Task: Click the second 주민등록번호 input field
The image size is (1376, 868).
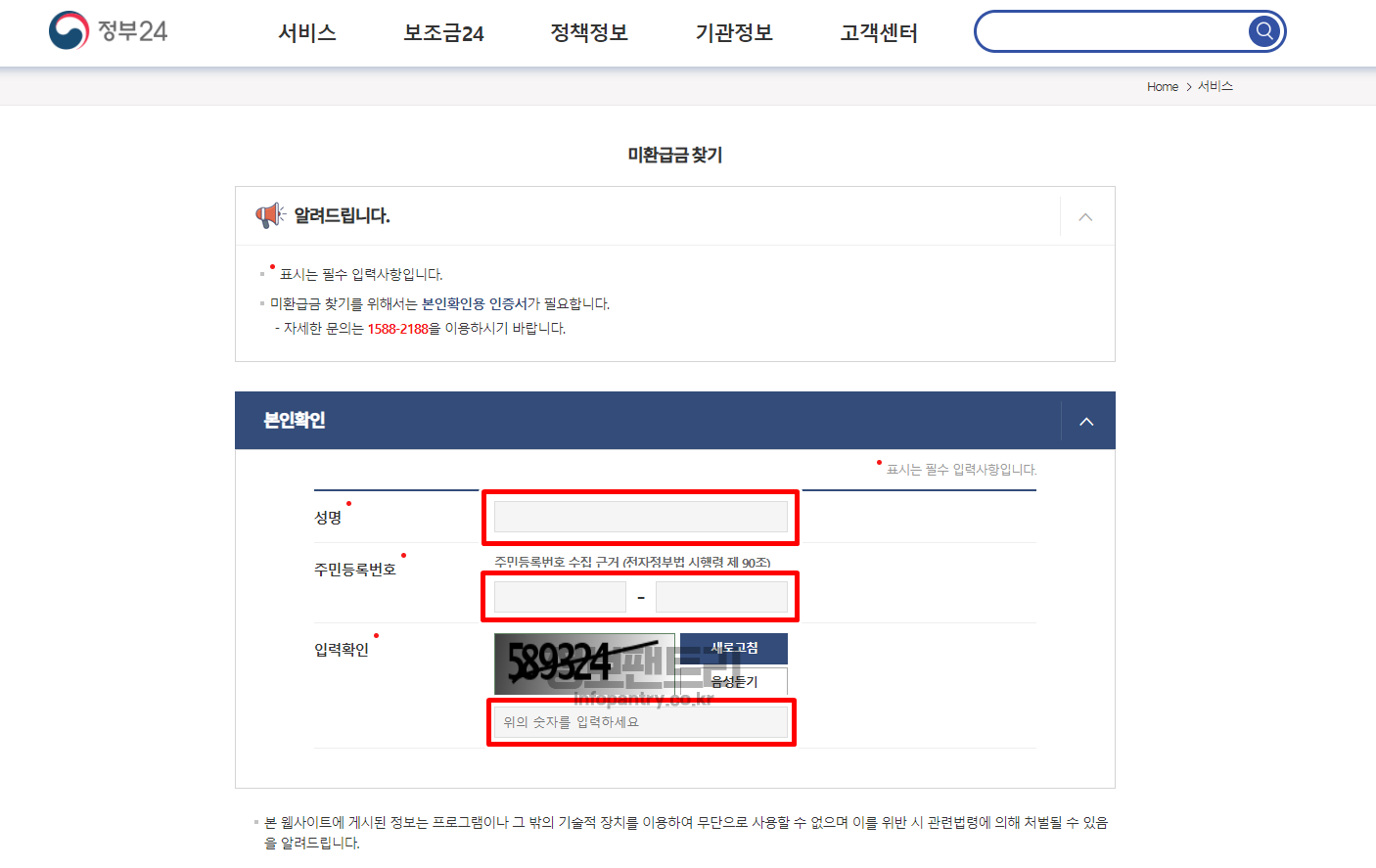Action: coord(721,597)
